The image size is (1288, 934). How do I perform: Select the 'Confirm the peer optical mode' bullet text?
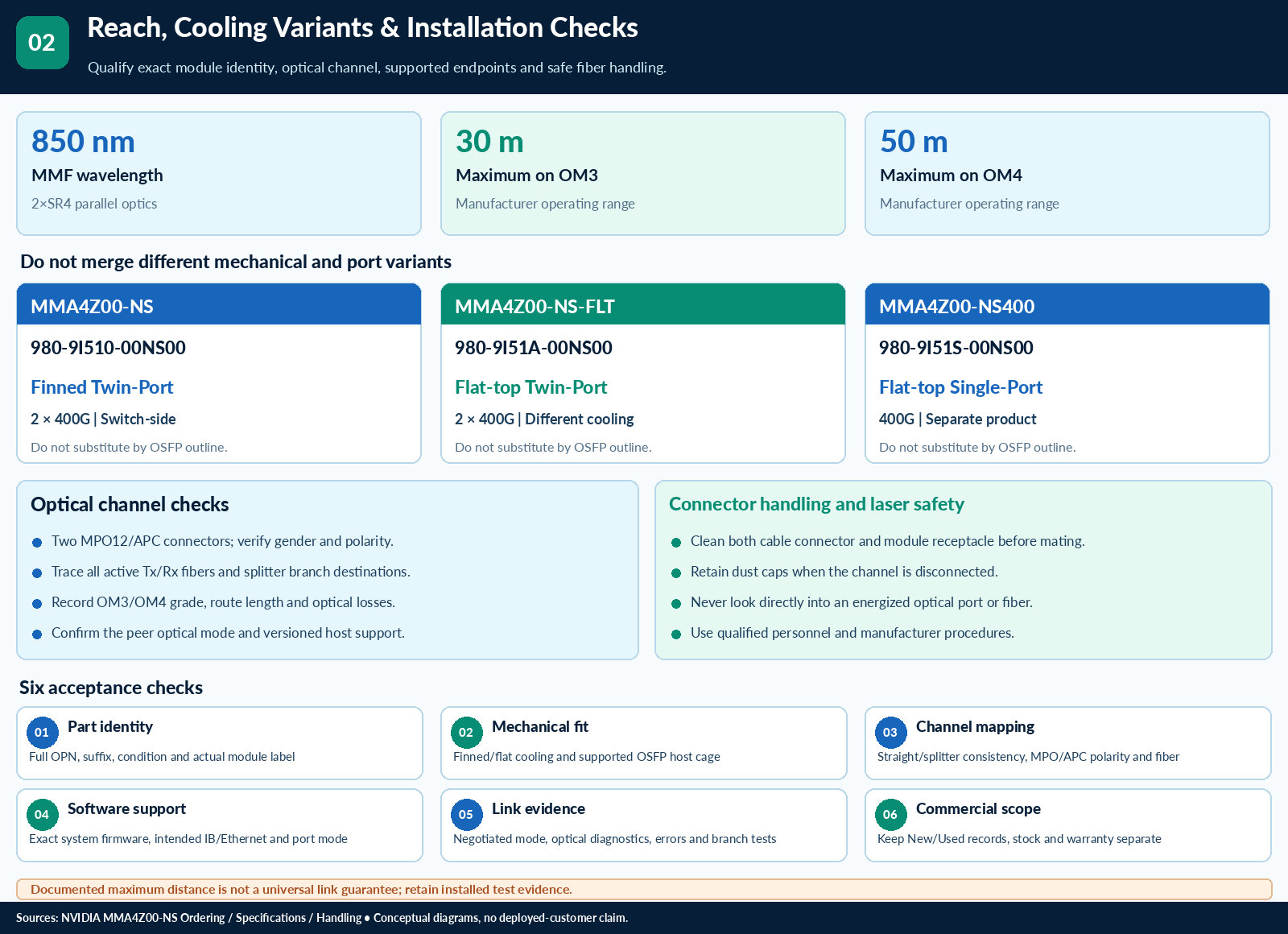228,633
